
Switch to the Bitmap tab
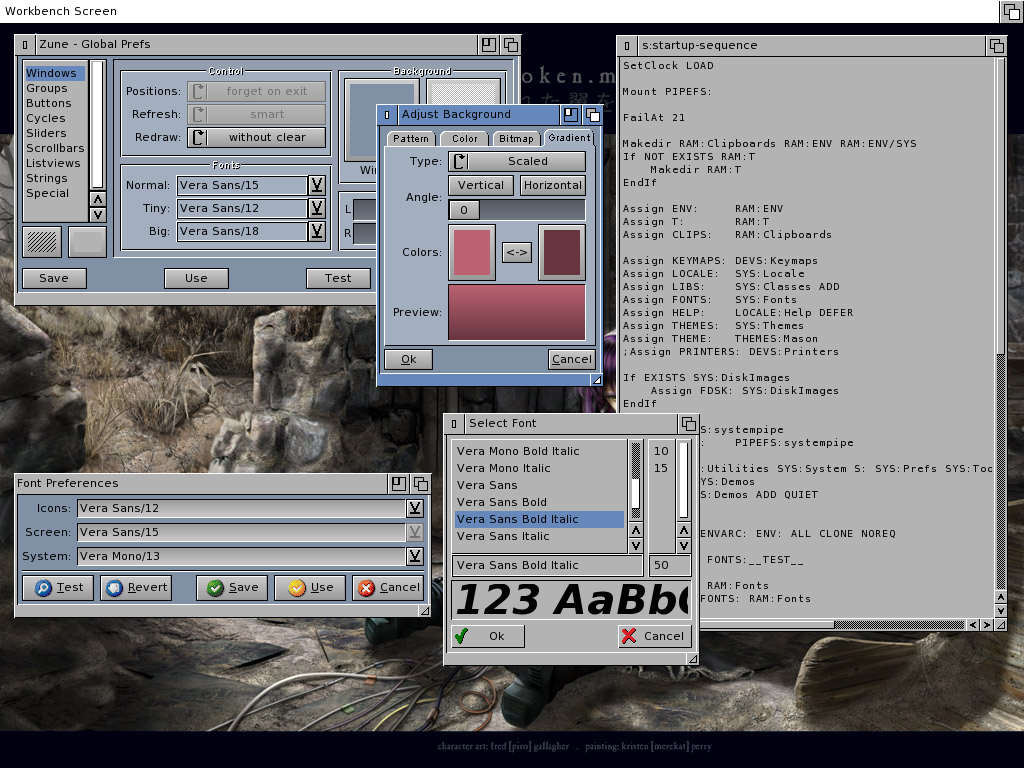pyautogui.click(x=516, y=139)
